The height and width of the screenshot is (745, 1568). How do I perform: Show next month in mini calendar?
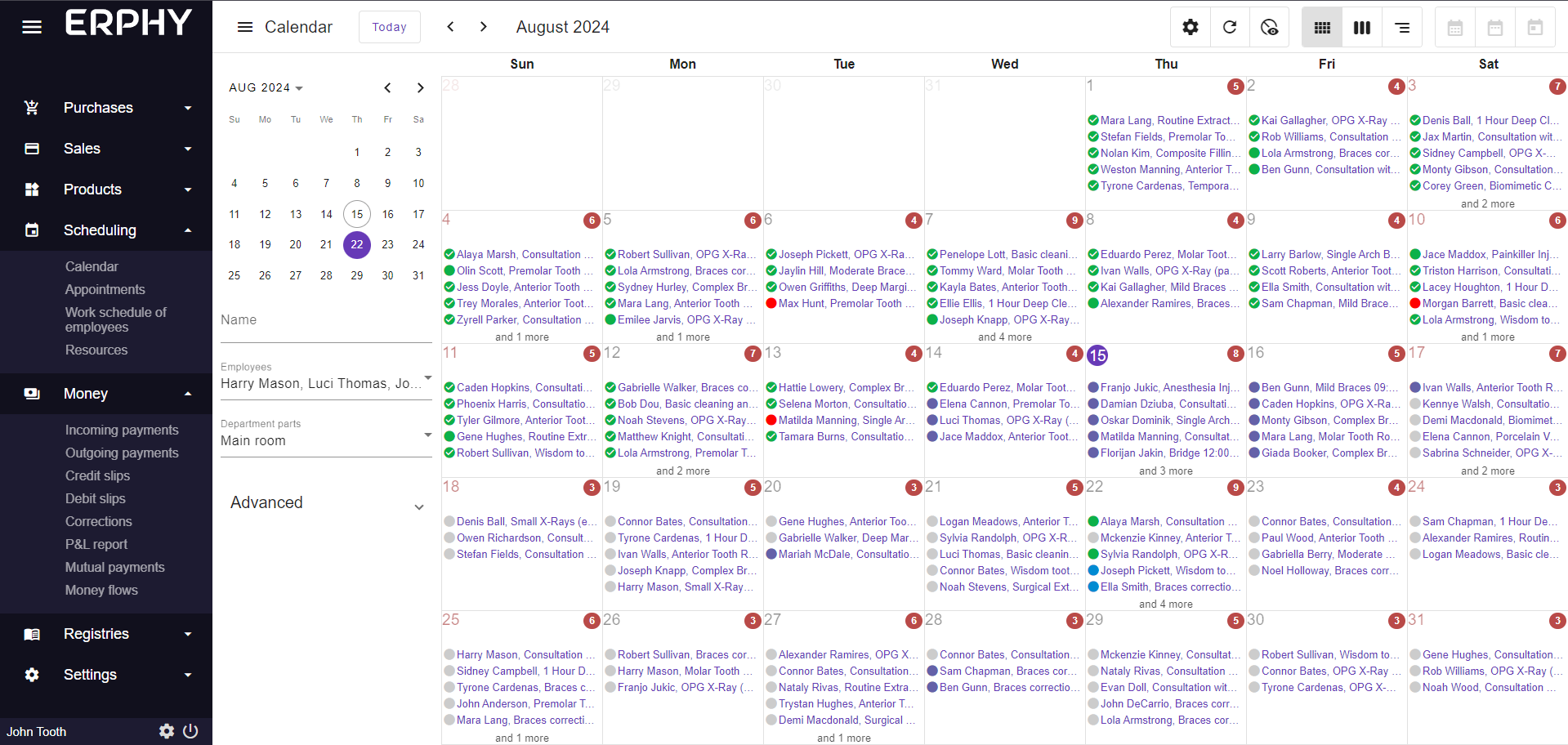coord(420,87)
